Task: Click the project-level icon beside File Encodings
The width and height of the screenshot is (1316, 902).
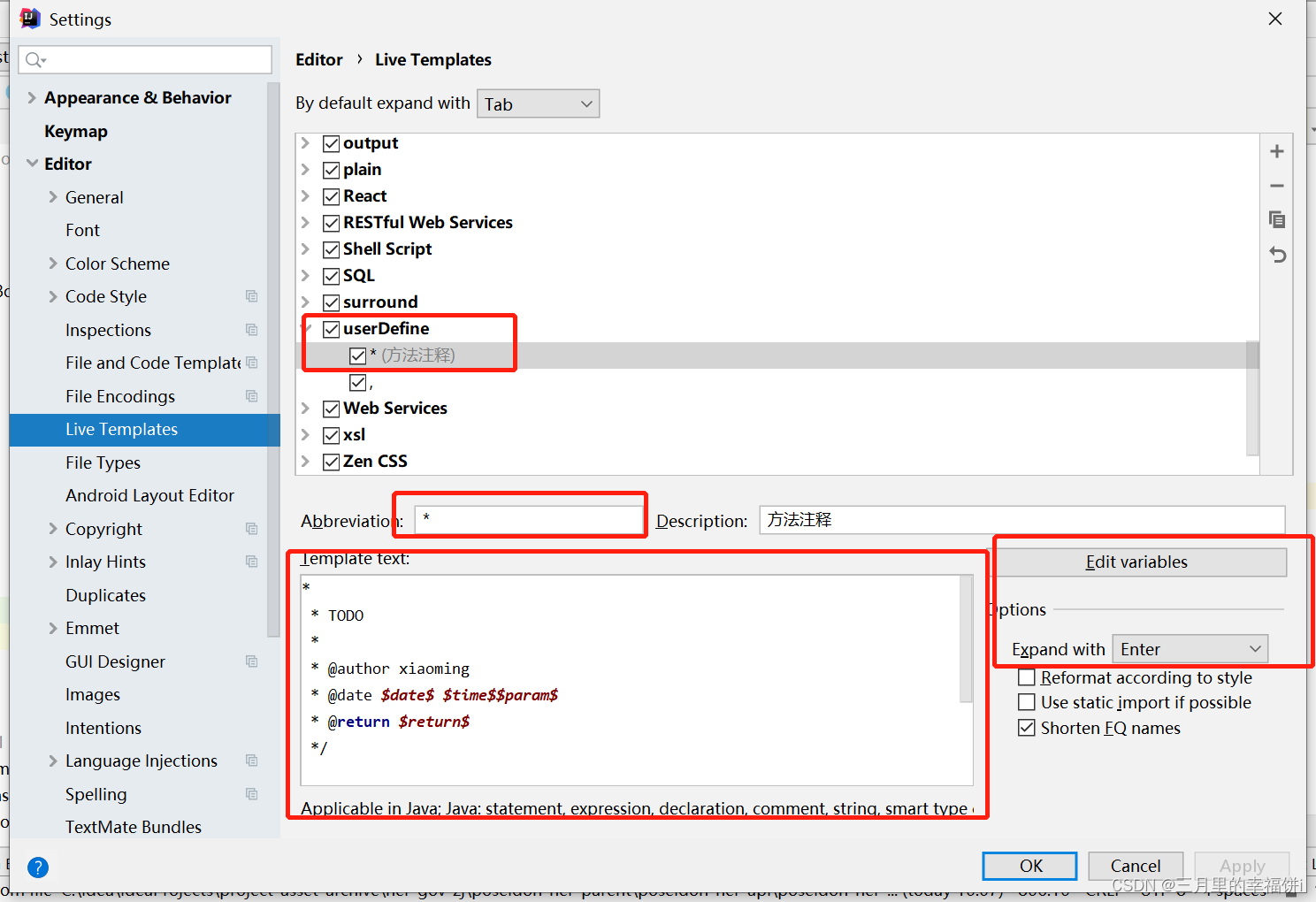Action: click(252, 396)
